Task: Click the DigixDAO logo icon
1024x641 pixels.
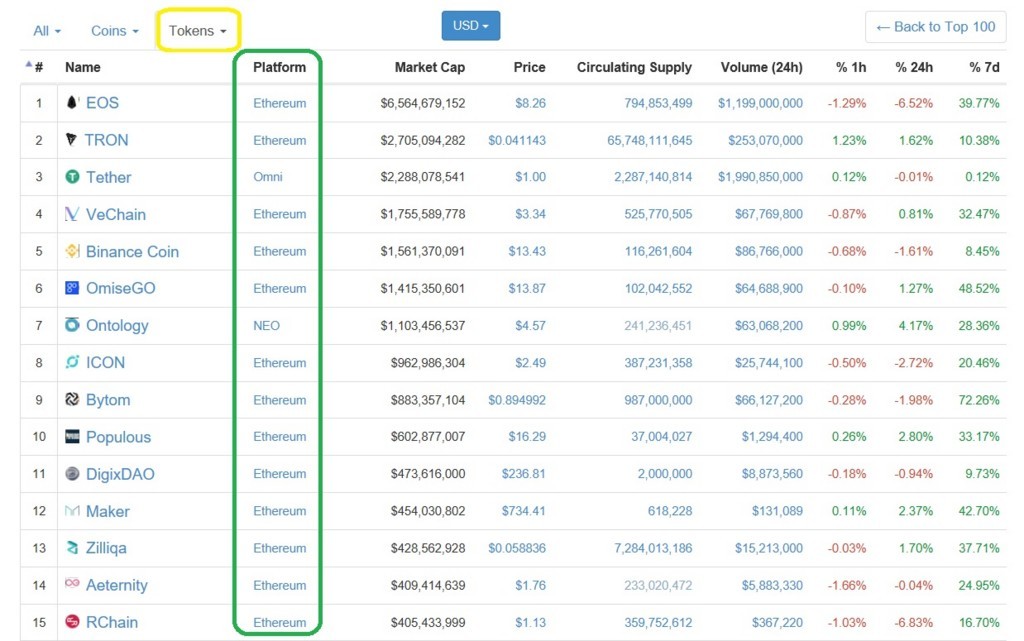Action: point(72,474)
